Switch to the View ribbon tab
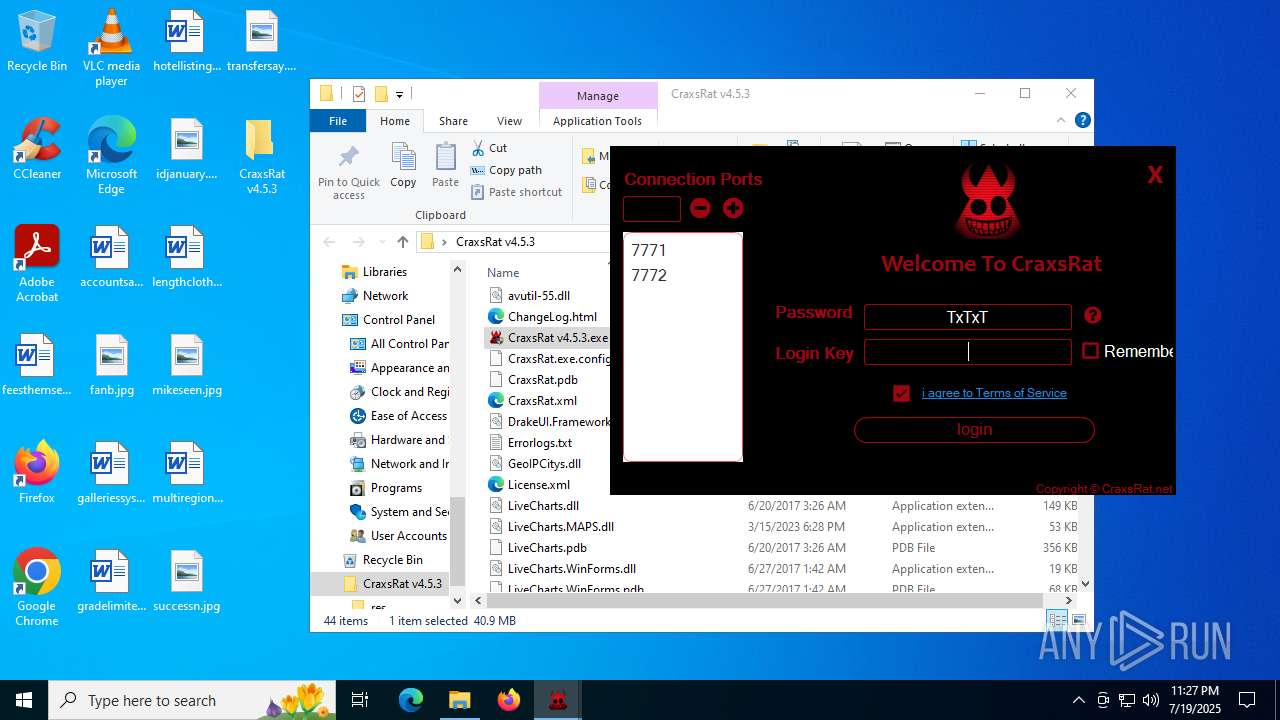 [x=509, y=121]
